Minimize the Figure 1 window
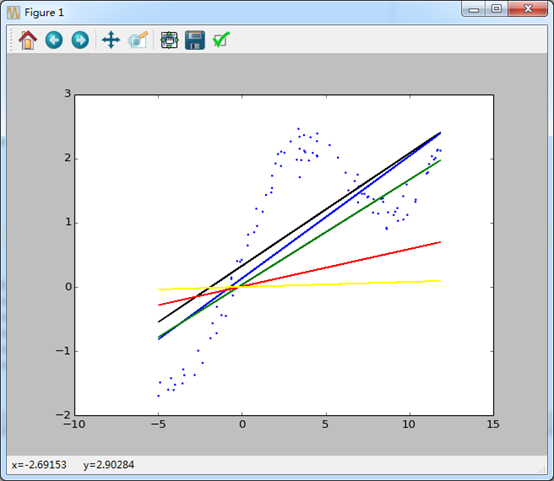This screenshot has width=554, height=481. pyautogui.click(x=473, y=9)
